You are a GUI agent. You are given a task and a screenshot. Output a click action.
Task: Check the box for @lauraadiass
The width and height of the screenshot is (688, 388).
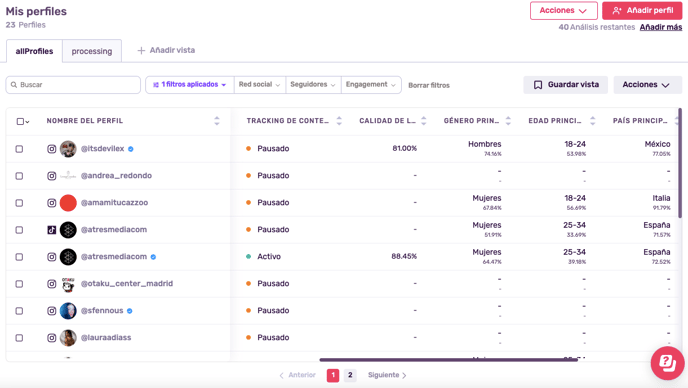point(19,338)
